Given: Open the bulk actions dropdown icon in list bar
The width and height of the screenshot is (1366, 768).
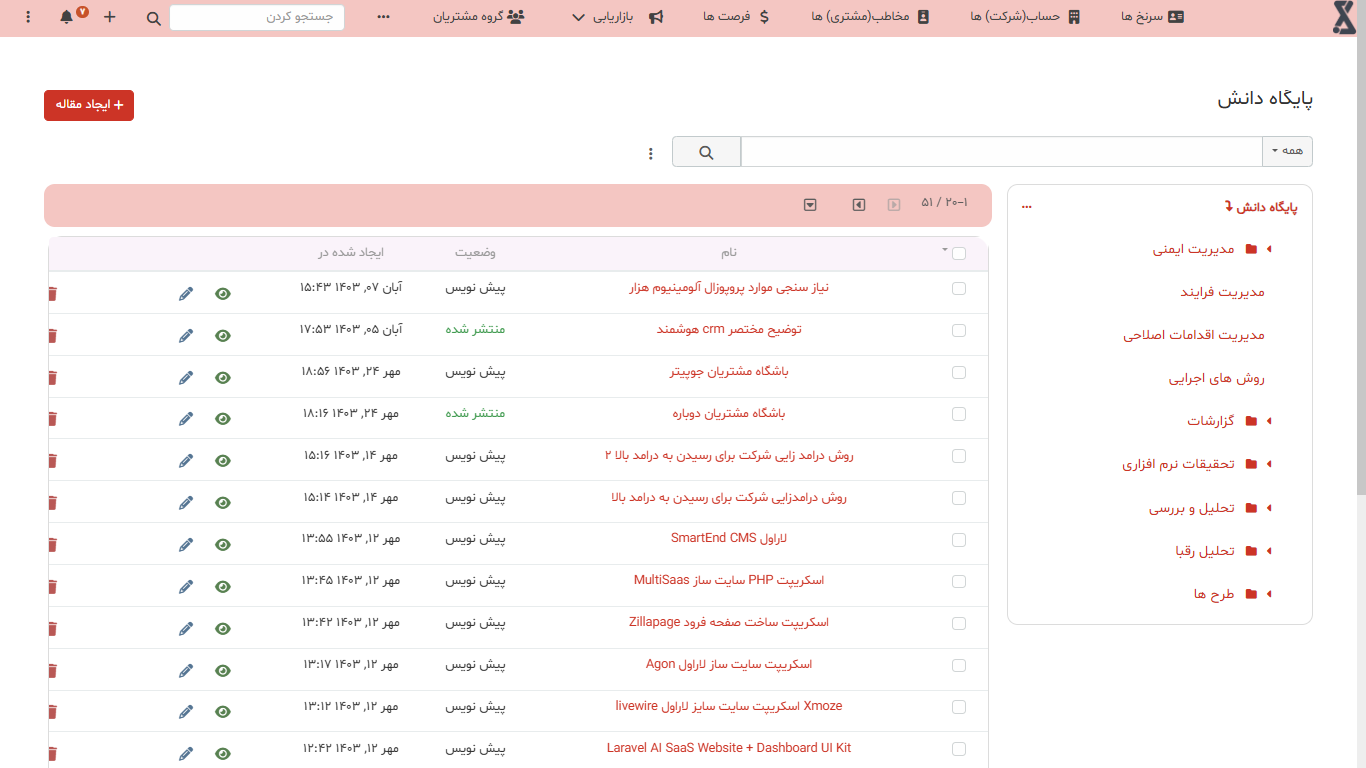Looking at the screenshot, I should tap(810, 204).
